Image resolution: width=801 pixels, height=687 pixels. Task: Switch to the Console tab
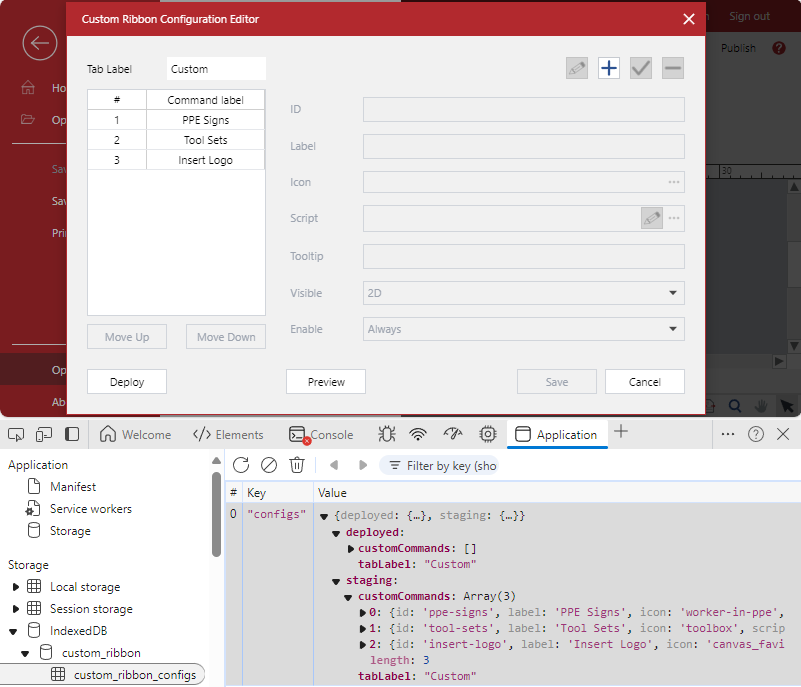coord(321,434)
